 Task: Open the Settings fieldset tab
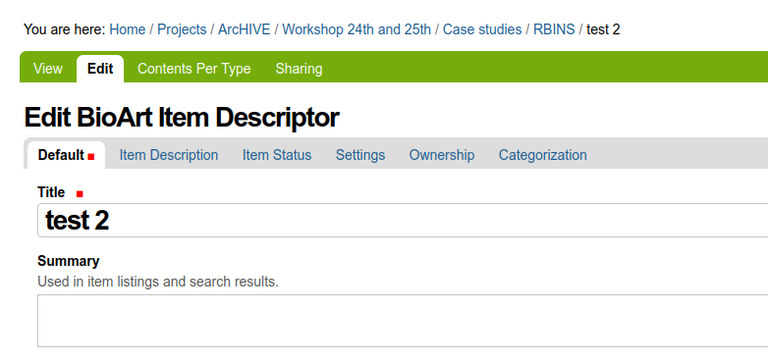(x=360, y=155)
